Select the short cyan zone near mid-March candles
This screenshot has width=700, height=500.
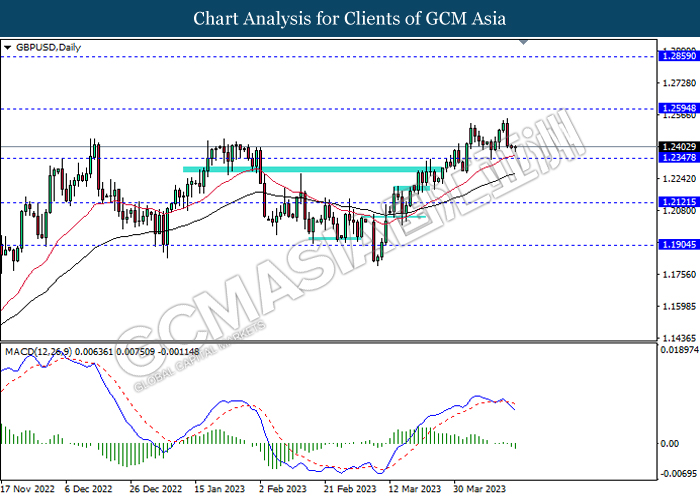click(412, 188)
